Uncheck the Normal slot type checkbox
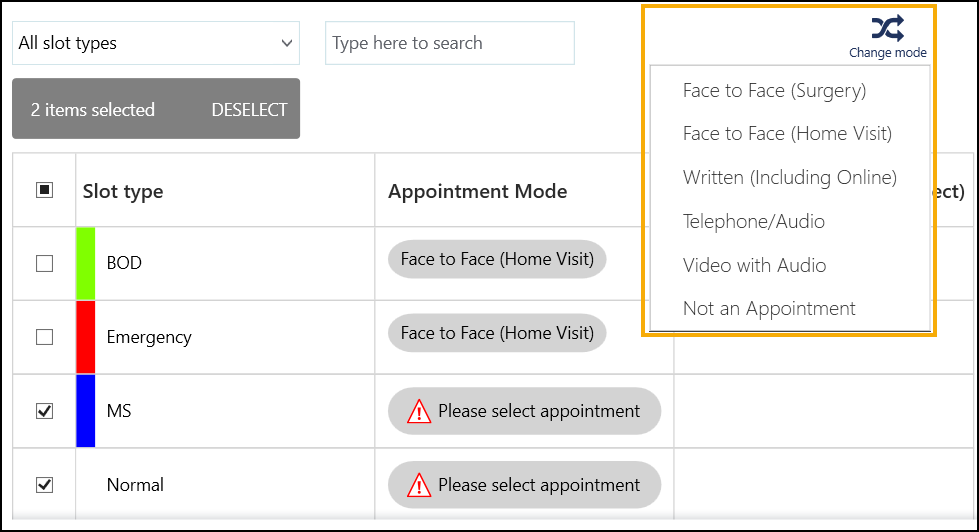Viewport: 979px width, 532px height. 44,485
